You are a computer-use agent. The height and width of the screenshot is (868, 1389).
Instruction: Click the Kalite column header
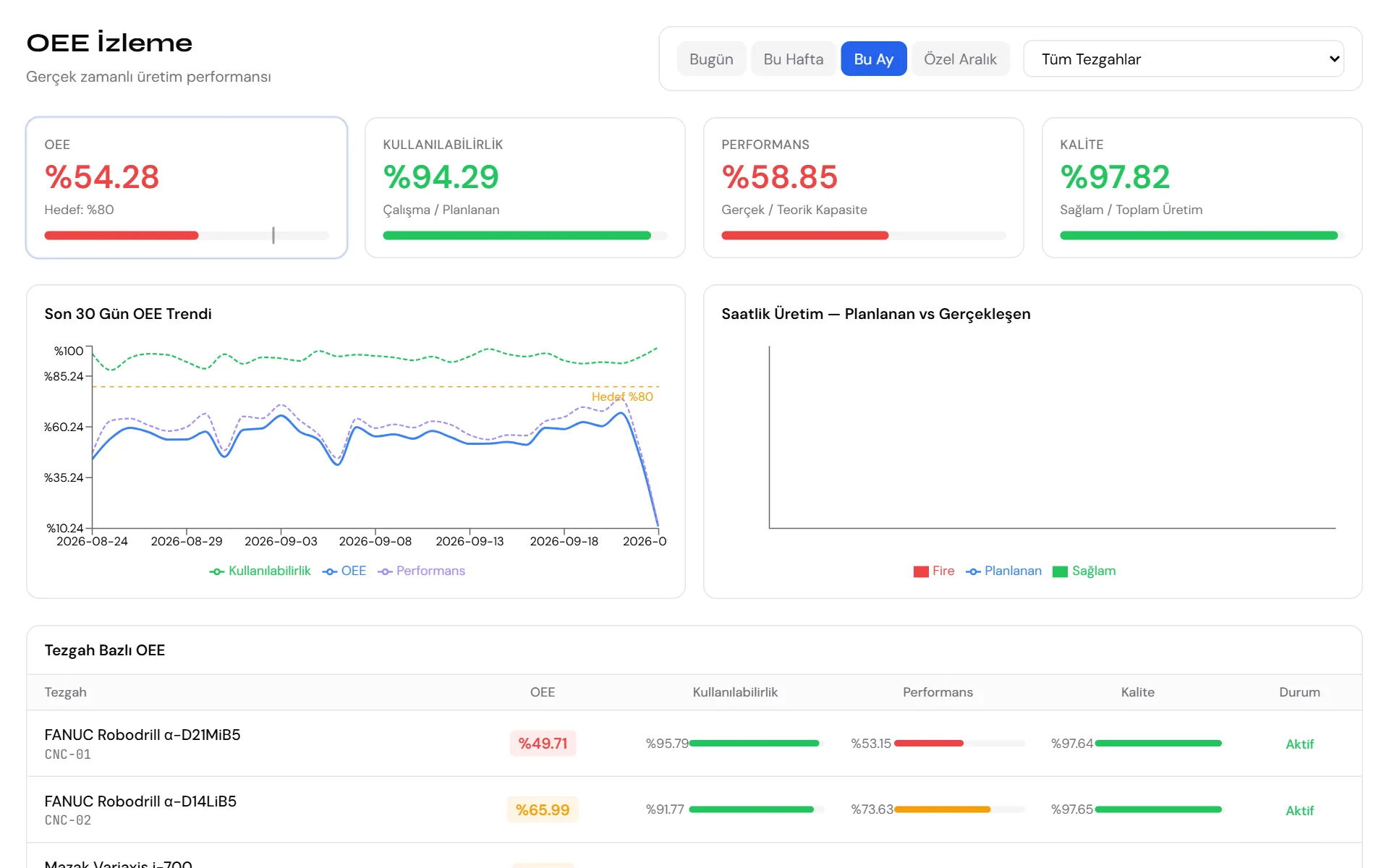(1138, 692)
